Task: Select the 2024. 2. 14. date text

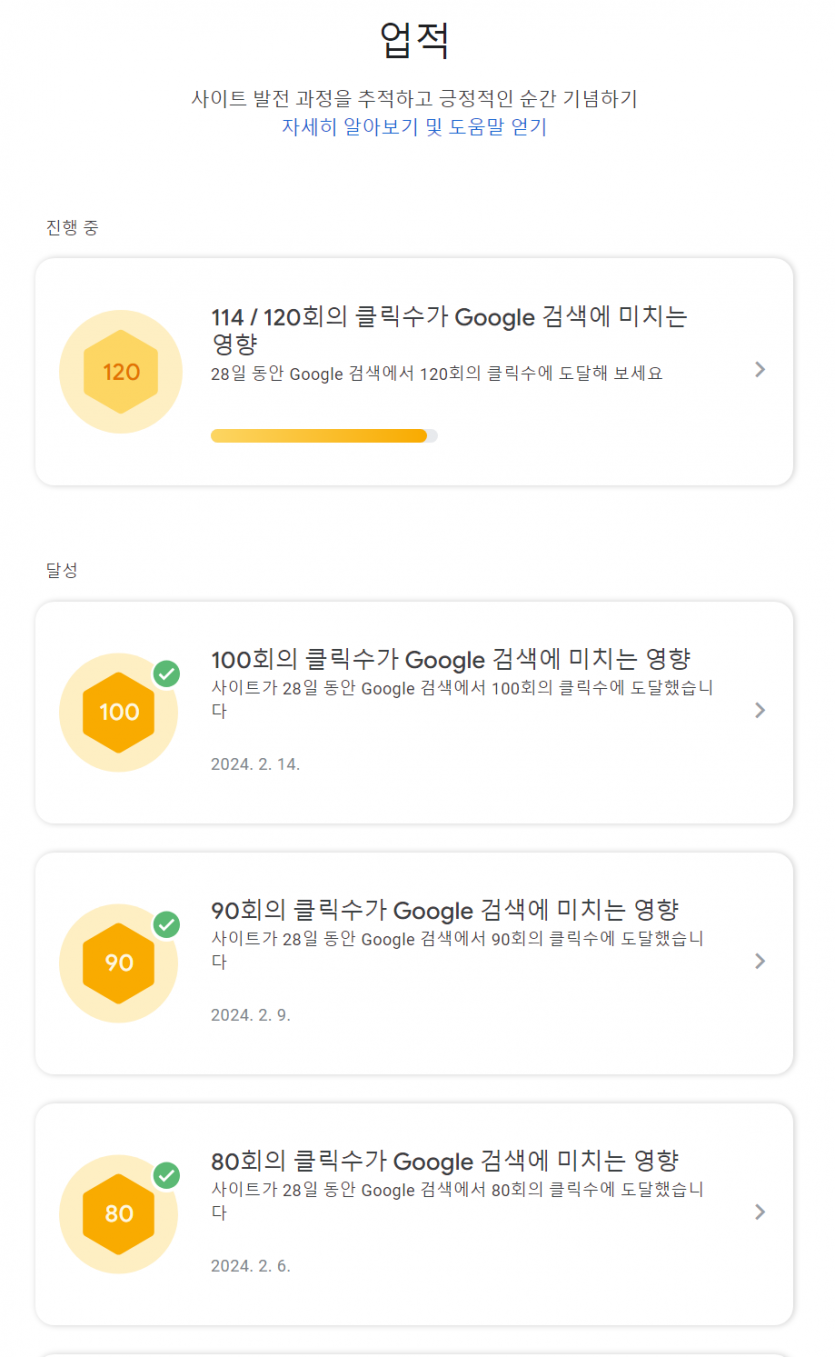Action: (x=255, y=764)
